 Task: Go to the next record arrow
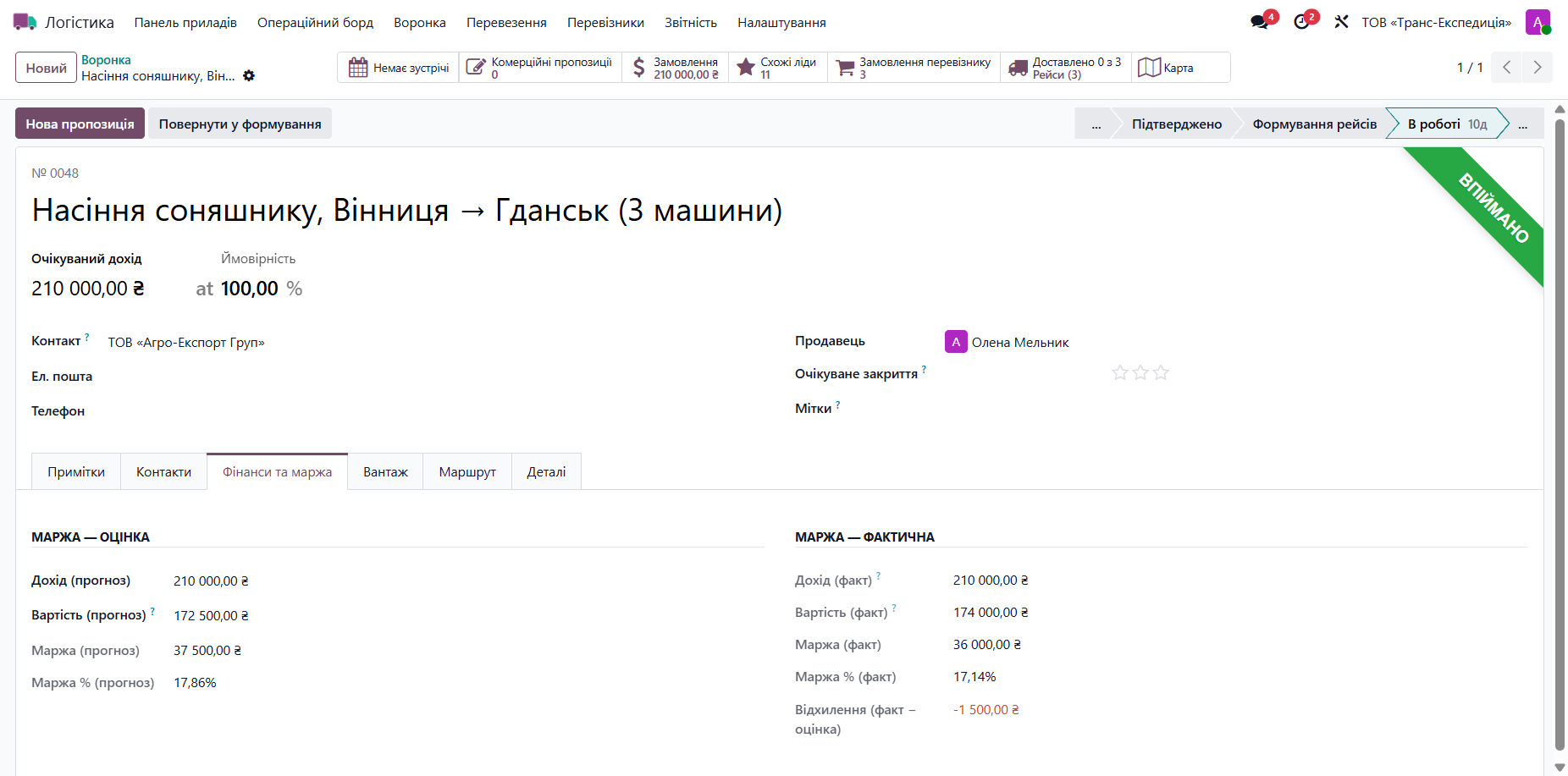click(1538, 68)
